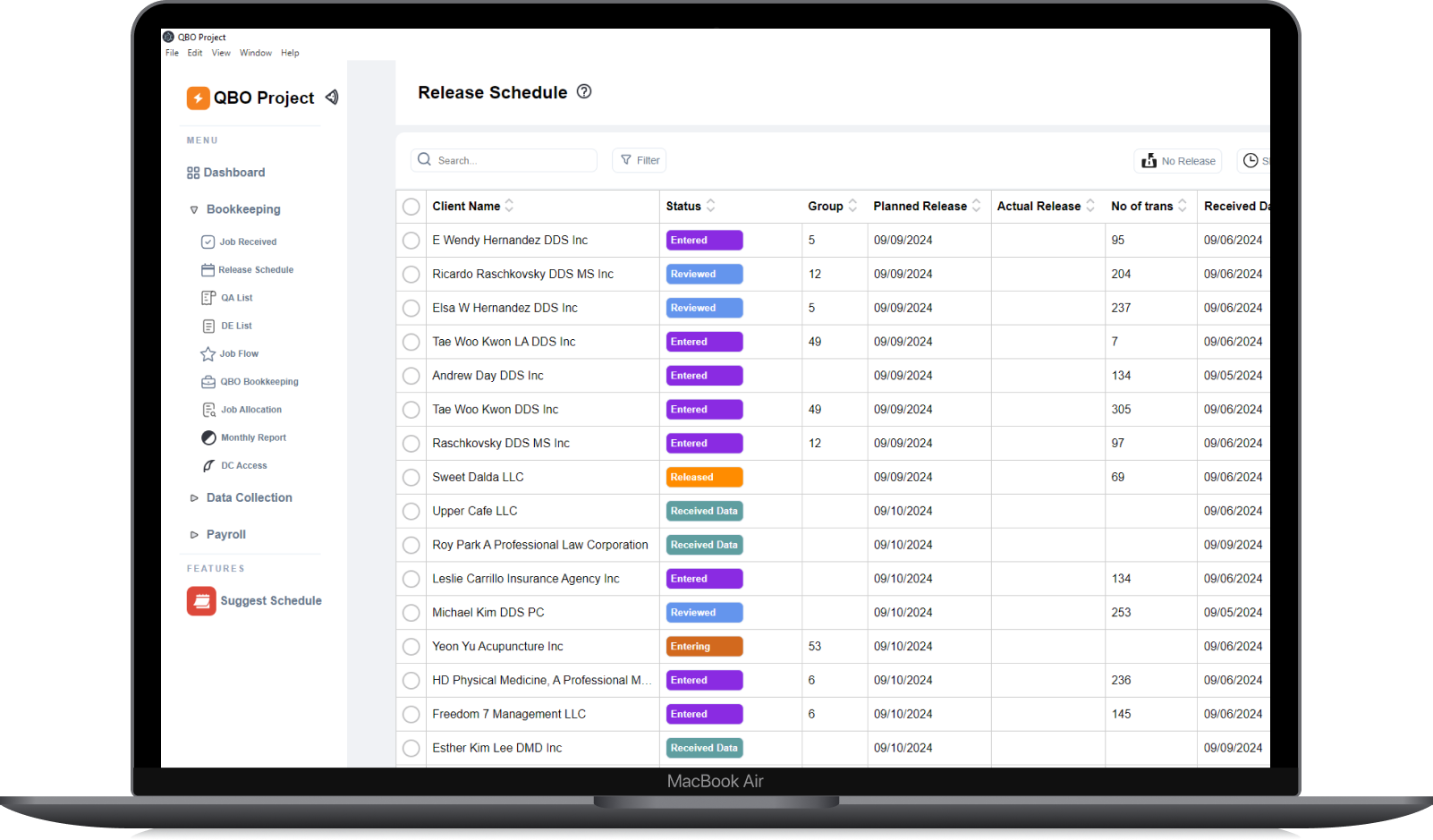
Task: Toggle the select-all circle in table header
Action: [411, 207]
